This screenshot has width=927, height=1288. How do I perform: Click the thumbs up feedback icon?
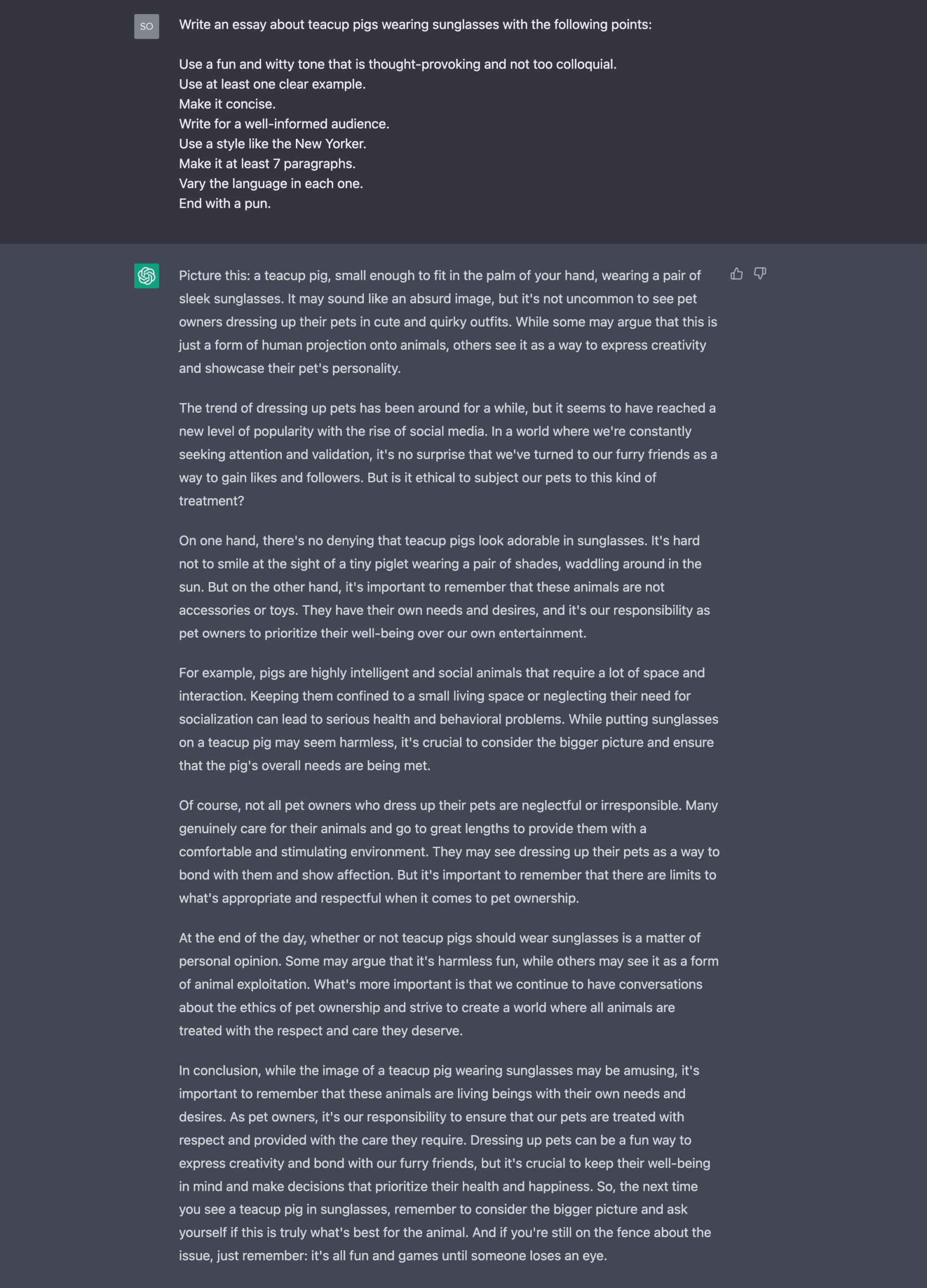[x=736, y=274]
